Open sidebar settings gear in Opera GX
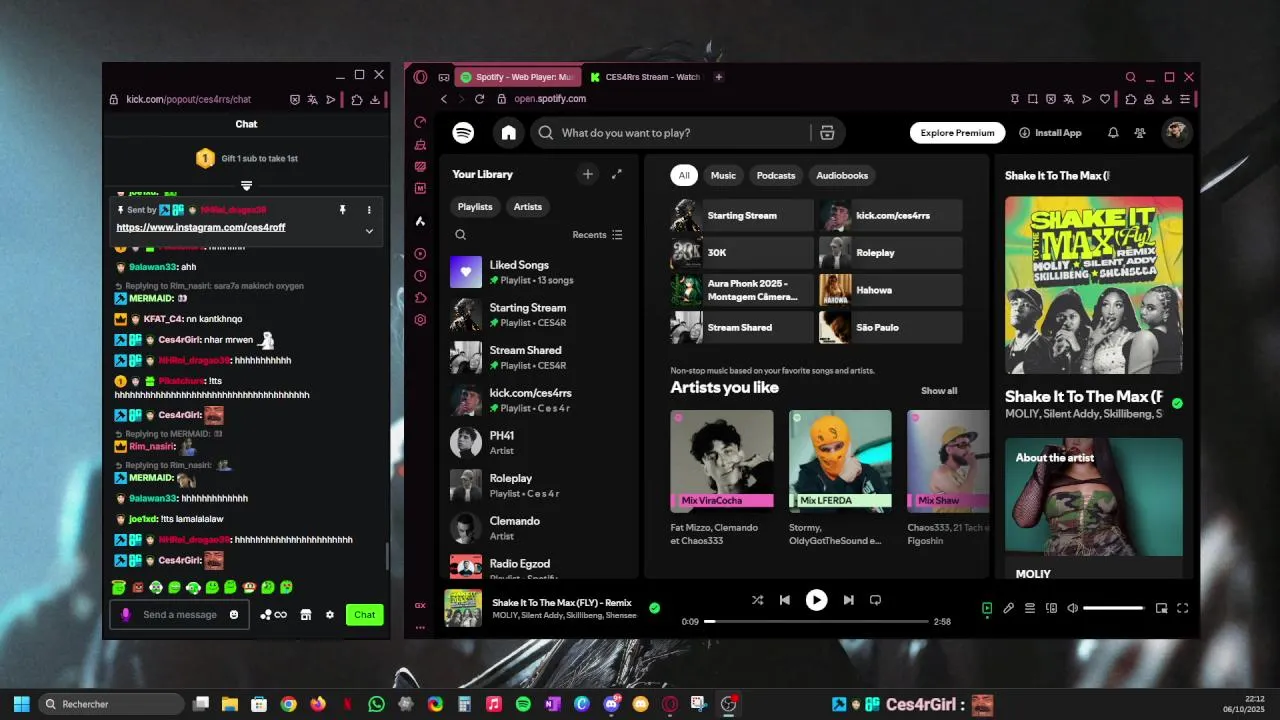Viewport: 1280px width, 720px height. (420, 320)
